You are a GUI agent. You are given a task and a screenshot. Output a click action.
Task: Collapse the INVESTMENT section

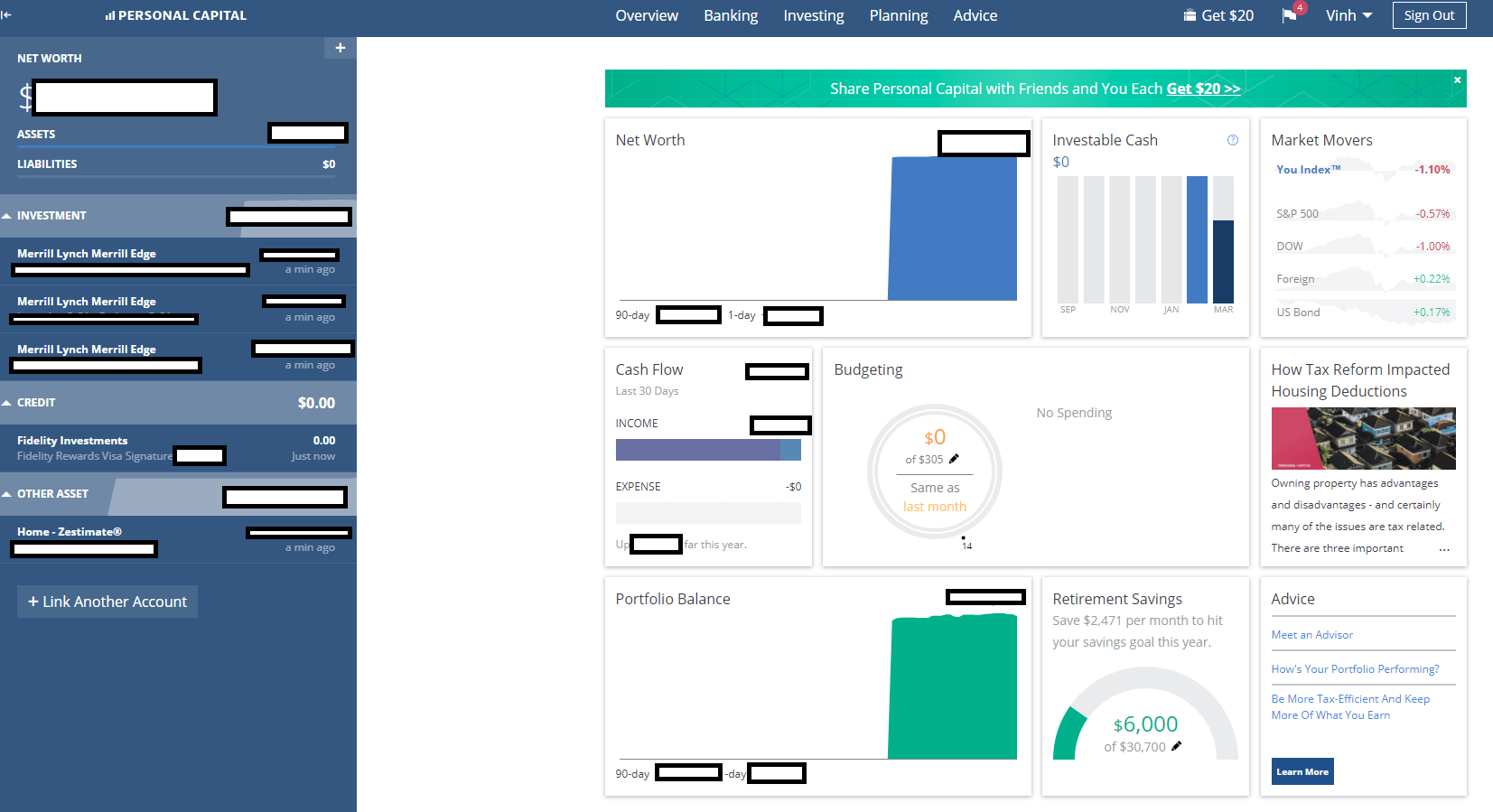pyautogui.click(x=6, y=216)
